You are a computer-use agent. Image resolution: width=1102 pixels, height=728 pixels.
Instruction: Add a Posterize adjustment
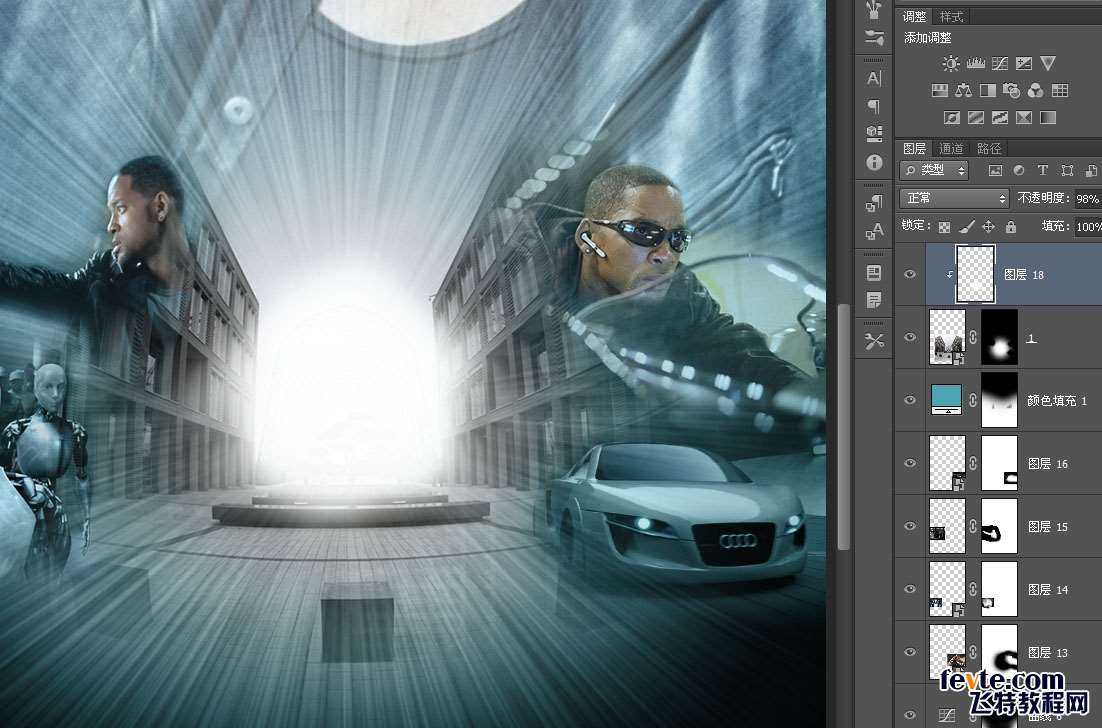pyautogui.click(x=975, y=117)
